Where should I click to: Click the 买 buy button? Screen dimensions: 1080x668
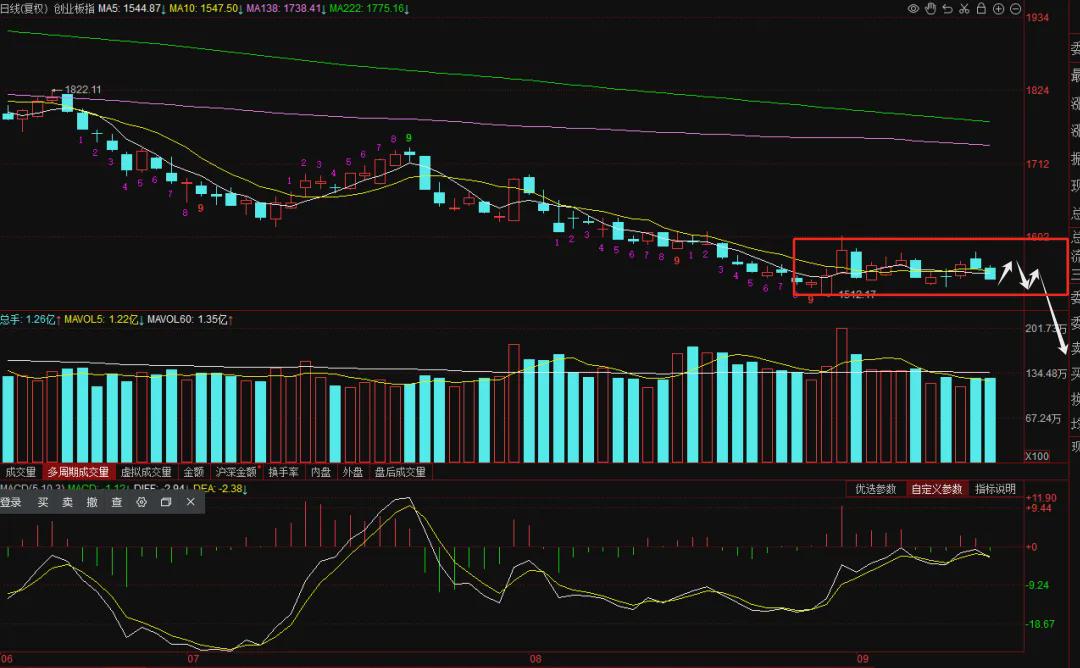pos(43,502)
